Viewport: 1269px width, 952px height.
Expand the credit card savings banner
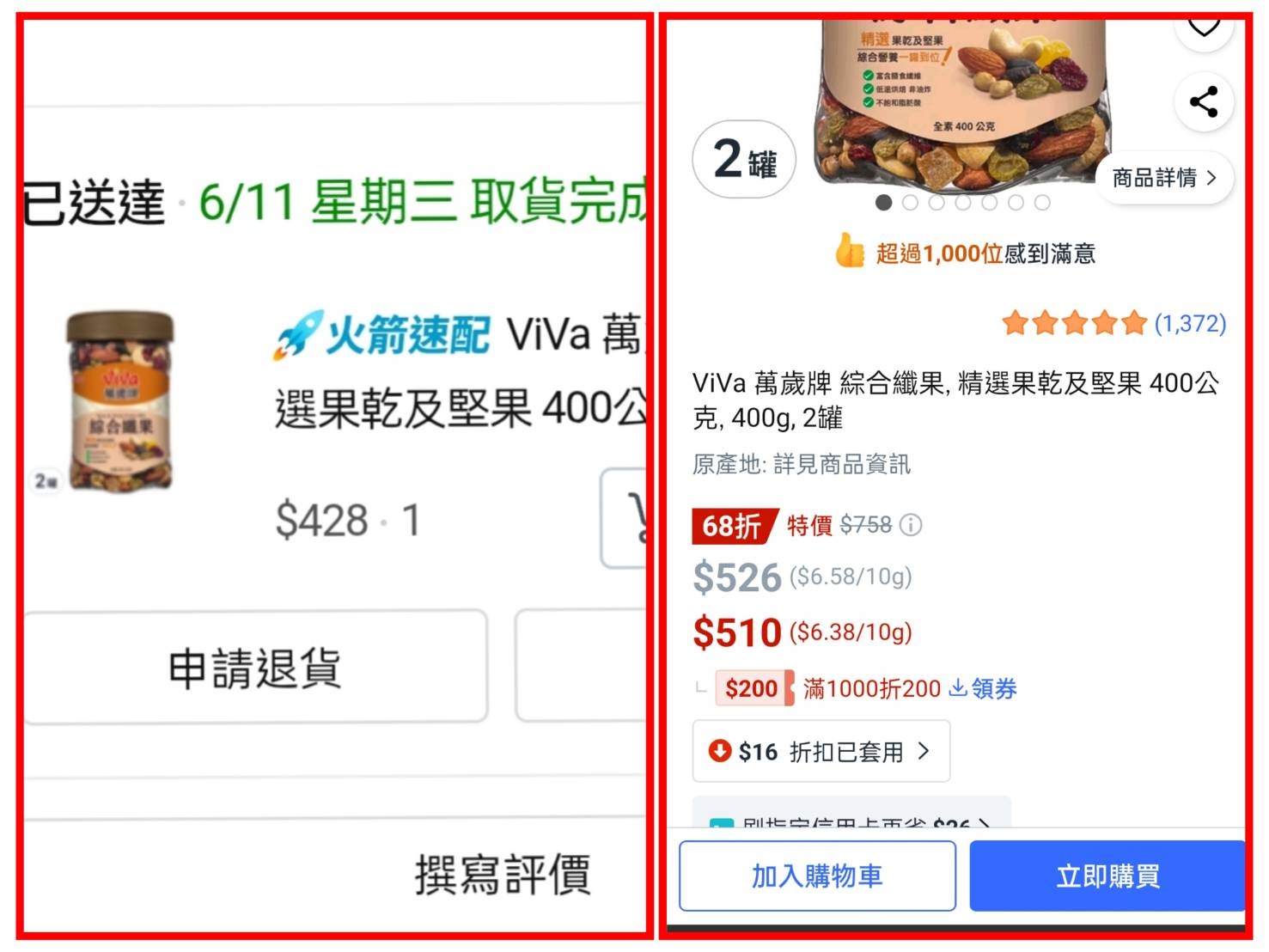tap(851, 812)
